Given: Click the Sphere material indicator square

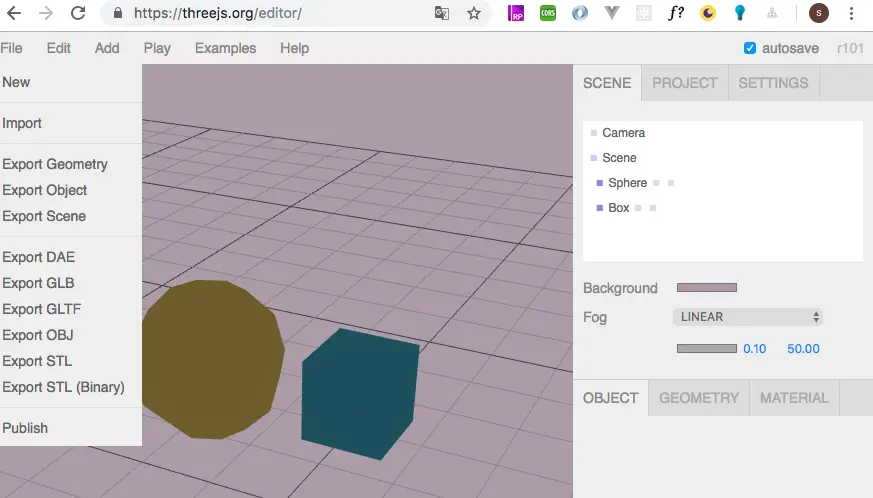Looking at the screenshot, I should [x=671, y=183].
